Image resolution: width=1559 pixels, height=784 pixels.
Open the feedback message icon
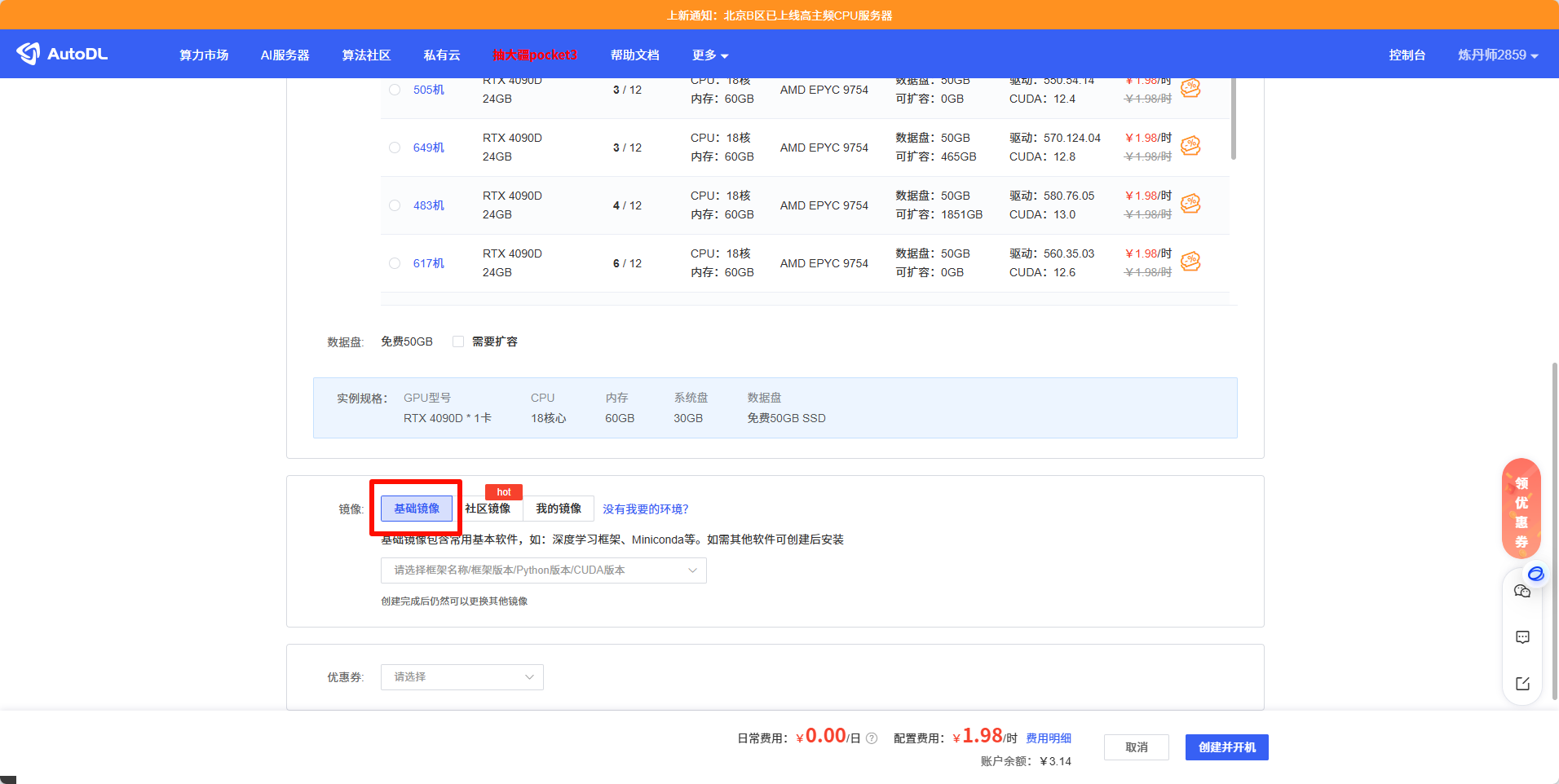1522,637
